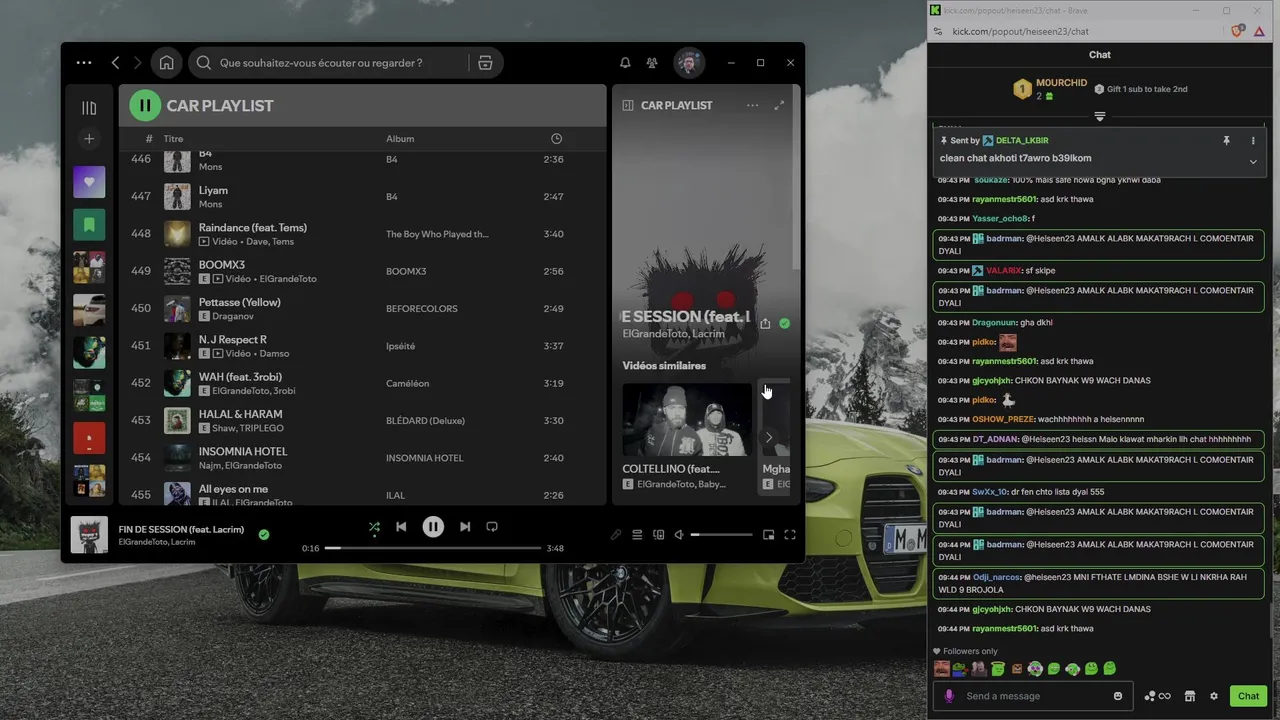Toggle shuffle mode
1280x720 pixels.
[x=374, y=527]
